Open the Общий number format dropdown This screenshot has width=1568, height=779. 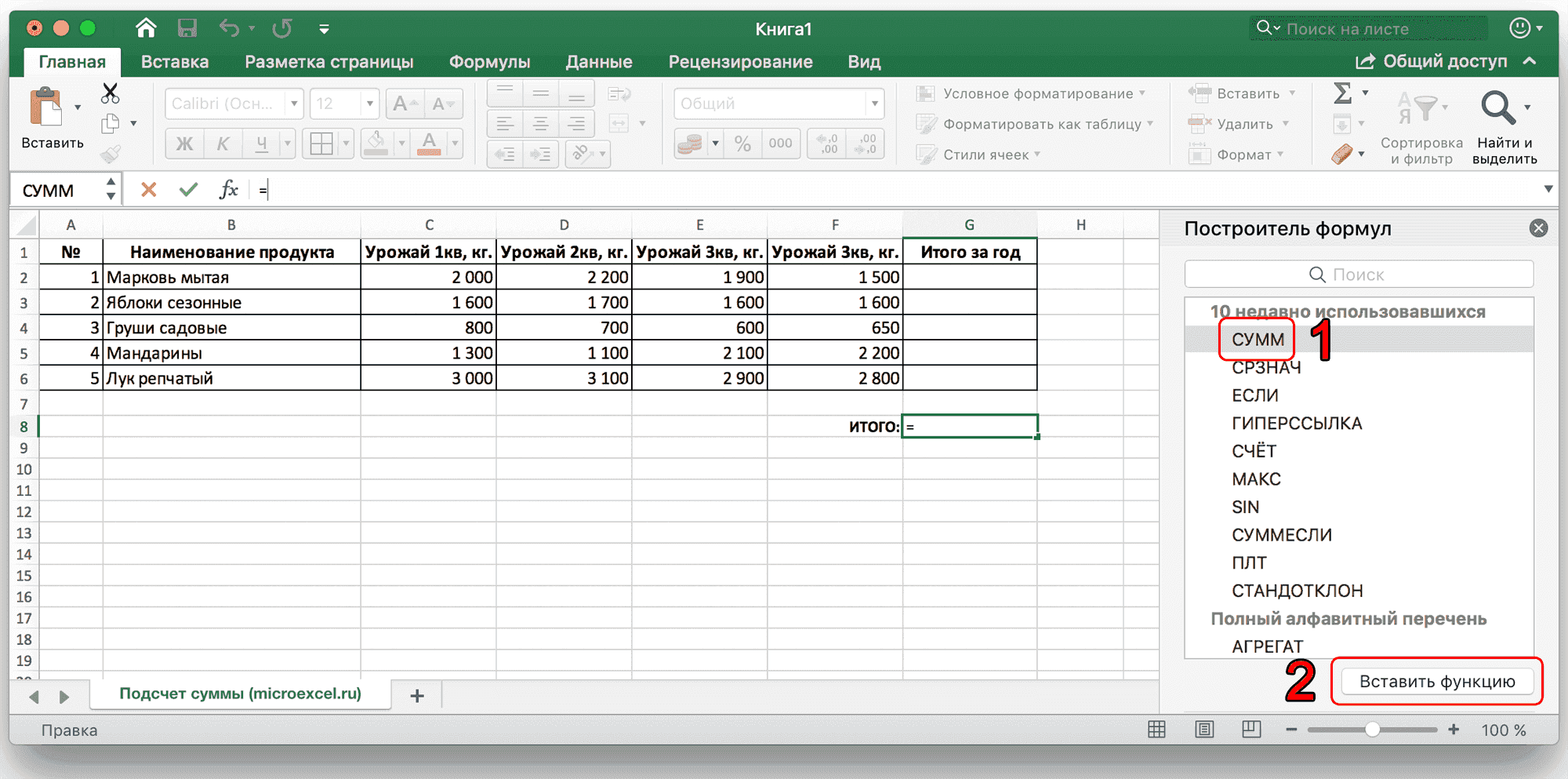coord(874,103)
